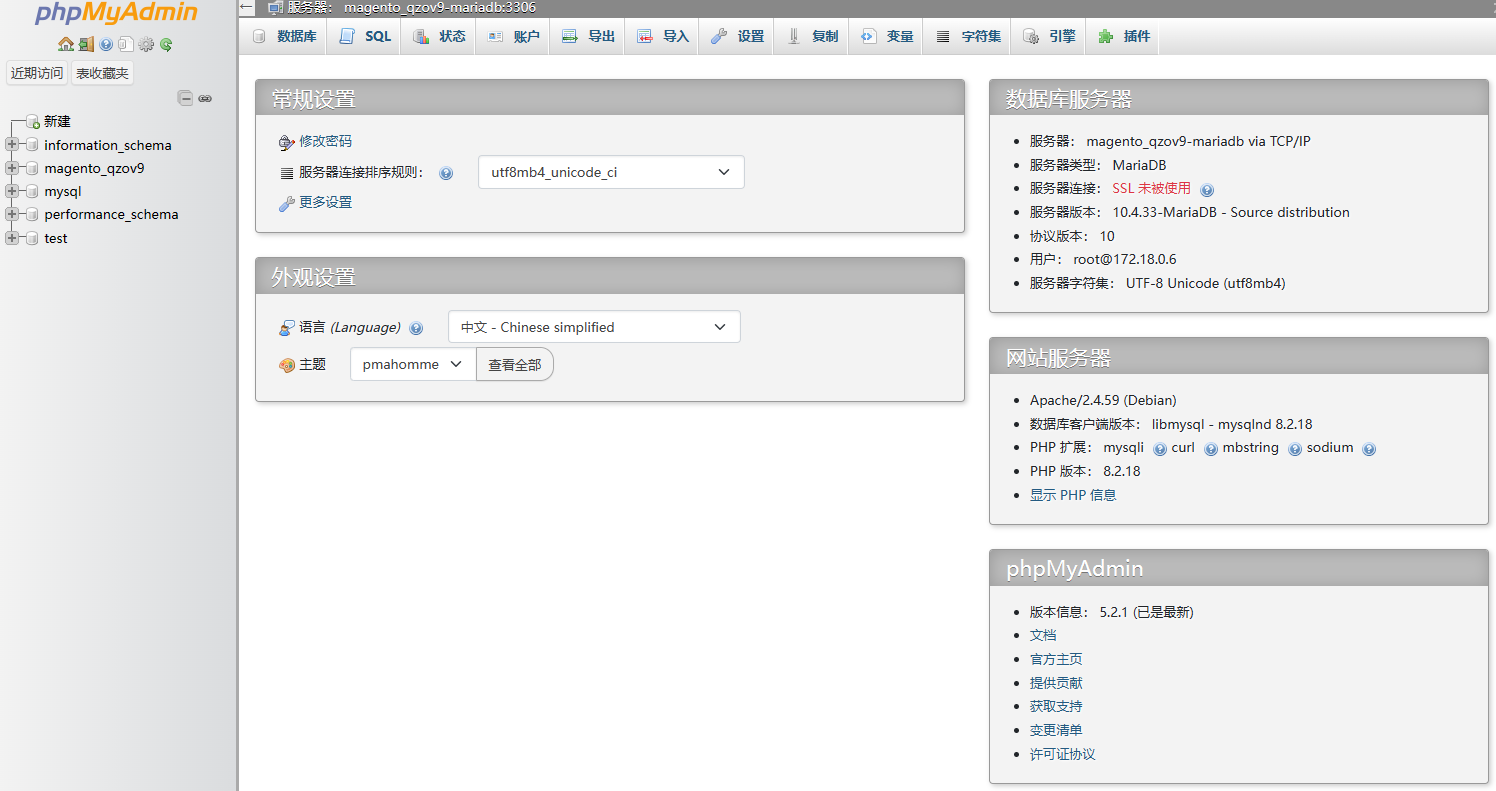The width and height of the screenshot is (1496, 791).
Task: Open the 语言 language selection dropdown
Action: click(594, 326)
